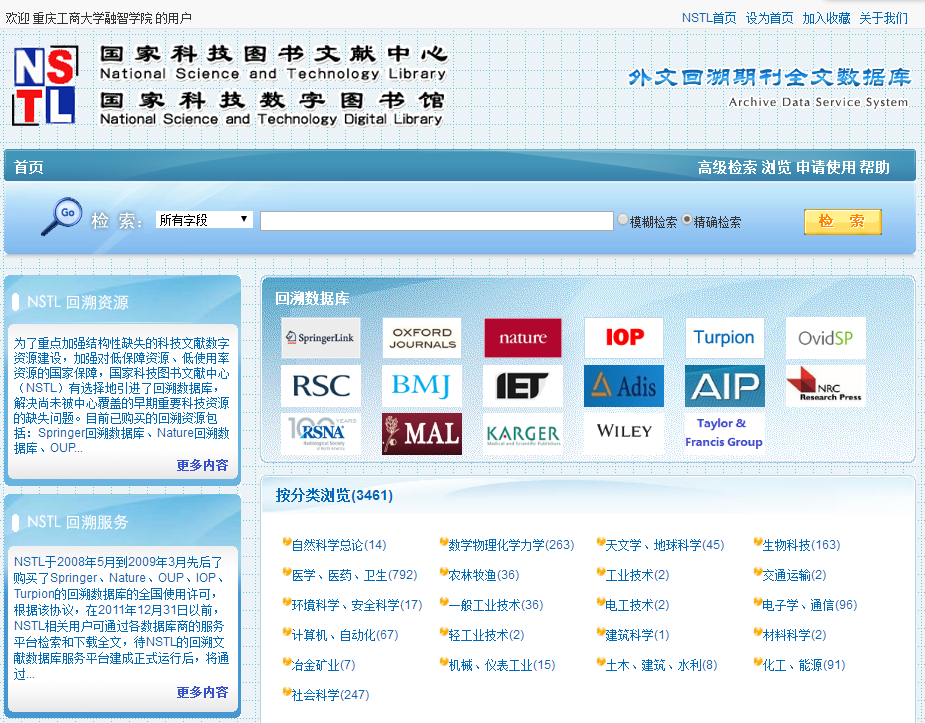Open the NSTL首页 link

pyautogui.click(x=709, y=18)
